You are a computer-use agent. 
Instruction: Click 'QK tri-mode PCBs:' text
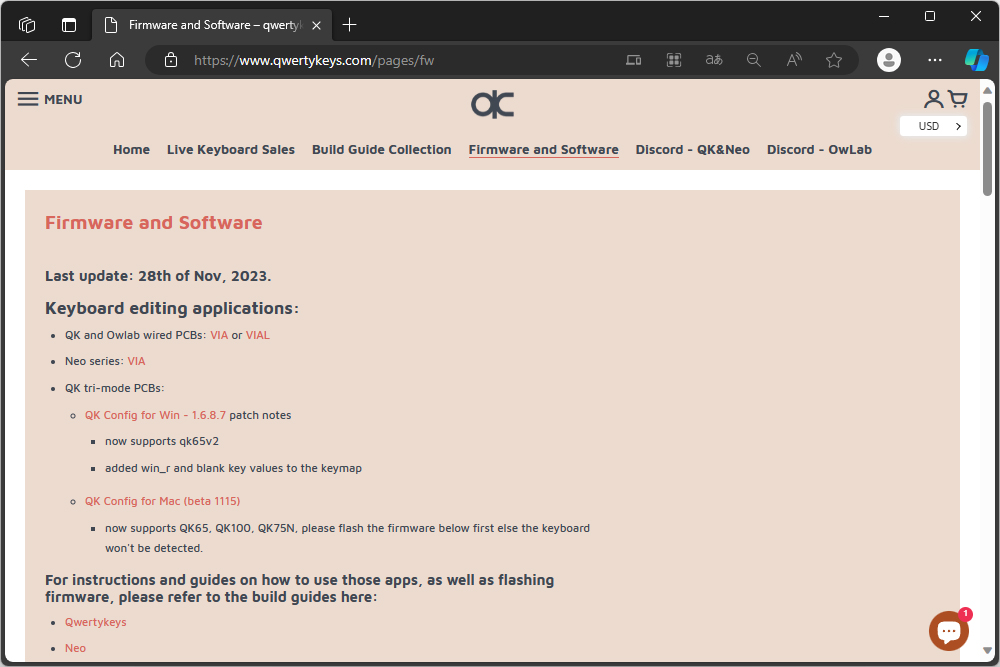pyautogui.click(x=115, y=388)
